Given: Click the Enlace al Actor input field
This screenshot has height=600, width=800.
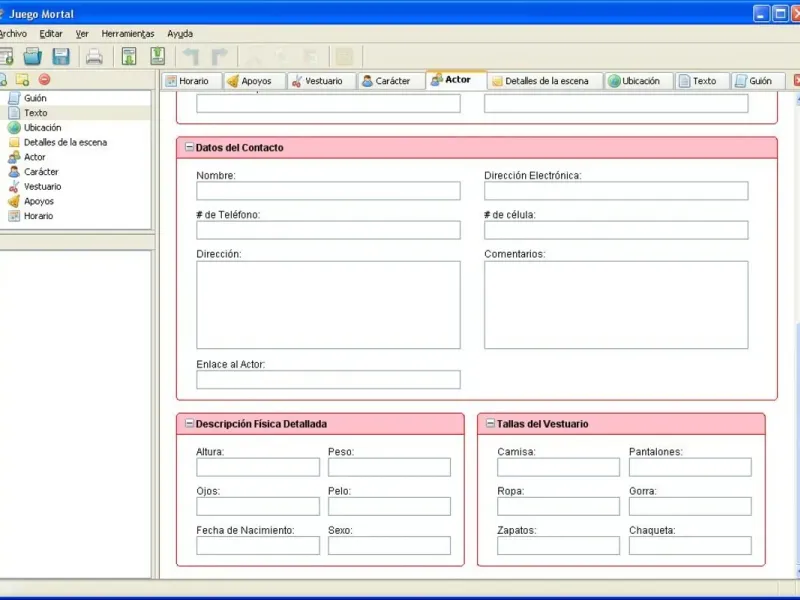Looking at the screenshot, I should pyautogui.click(x=328, y=380).
